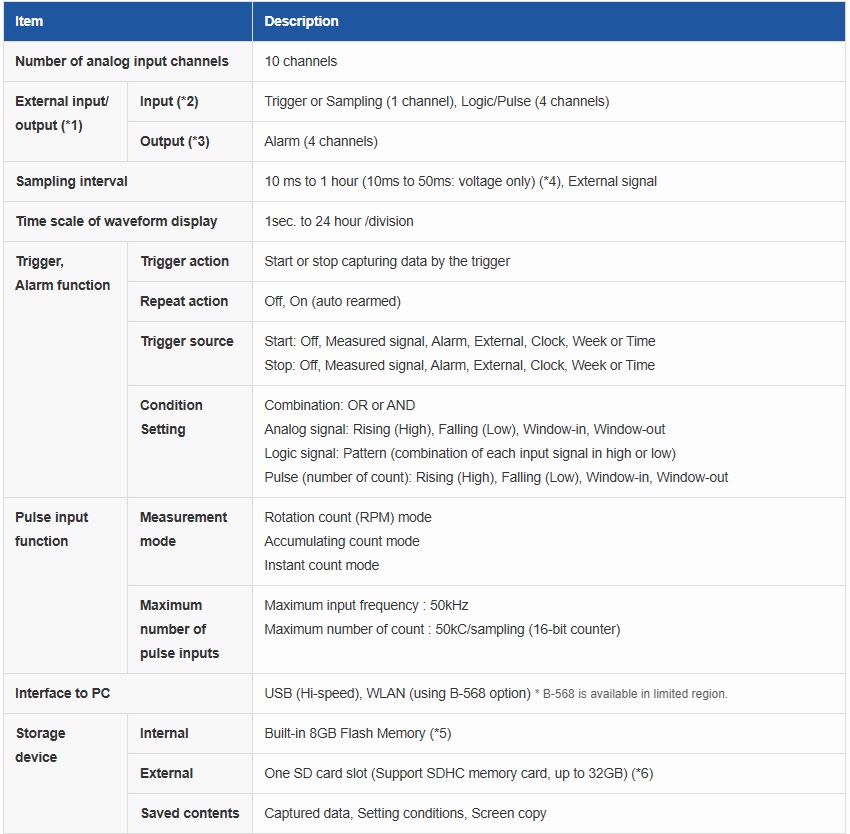Click the "Interface to PC" row label

(x=64, y=693)
